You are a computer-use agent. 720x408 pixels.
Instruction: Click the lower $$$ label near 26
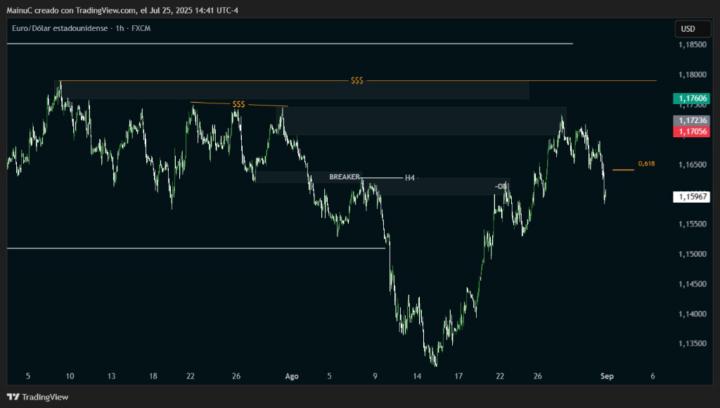tap(238, 104)
